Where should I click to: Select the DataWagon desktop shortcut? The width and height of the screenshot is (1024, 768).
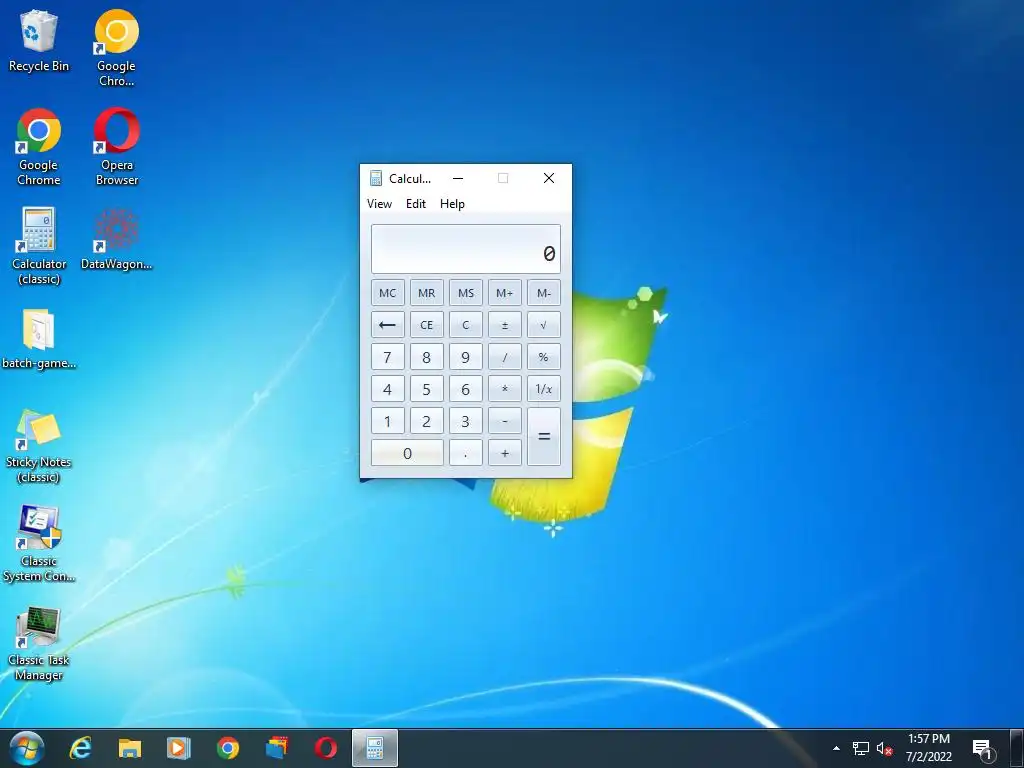[x=116, y=239]
